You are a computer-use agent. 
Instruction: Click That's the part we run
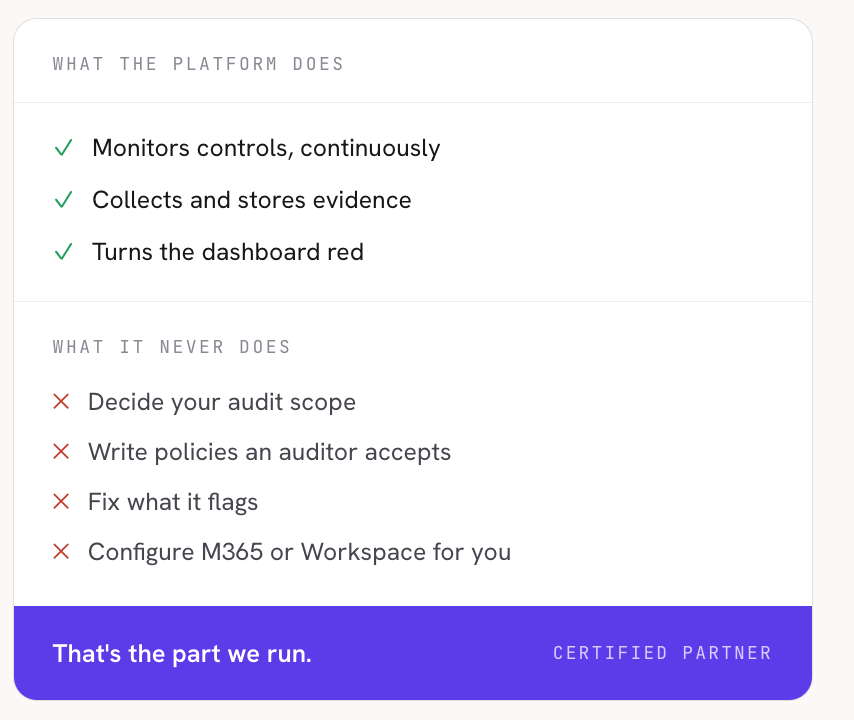tap(182, 654)
